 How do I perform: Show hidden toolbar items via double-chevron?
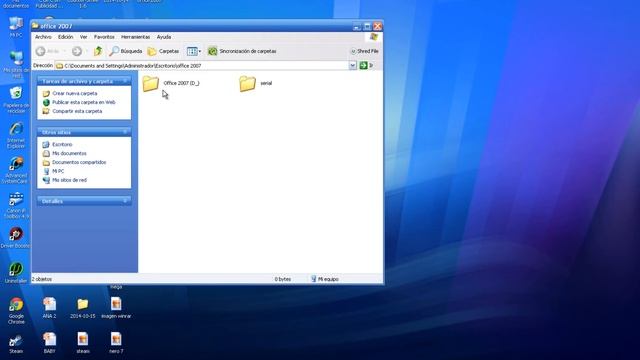point(371,65)
